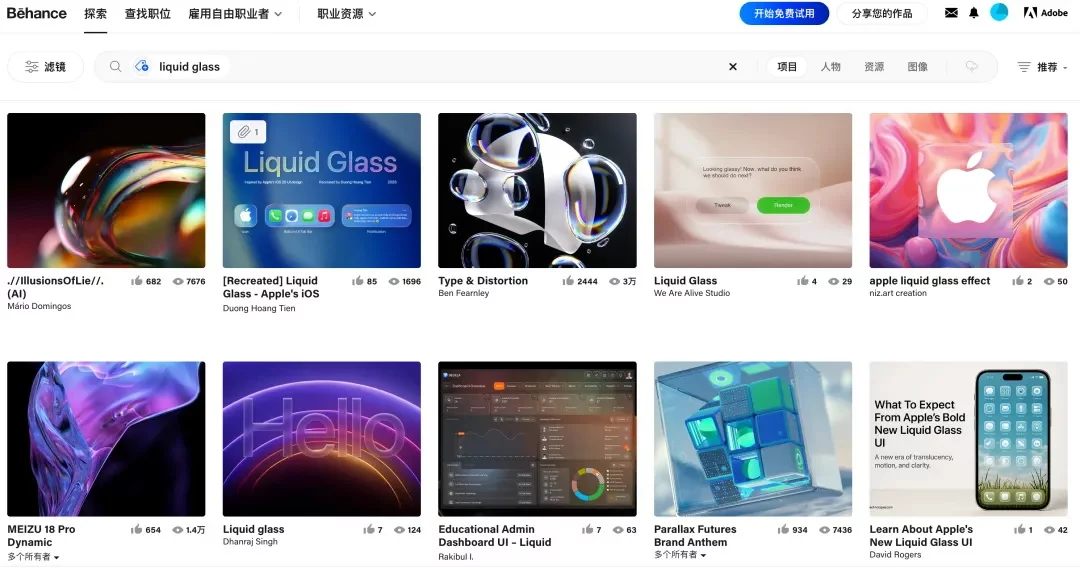Like the MEIZU 18 Pro Dynamic project
The image size is (1080, 568).
pos(136,529)
